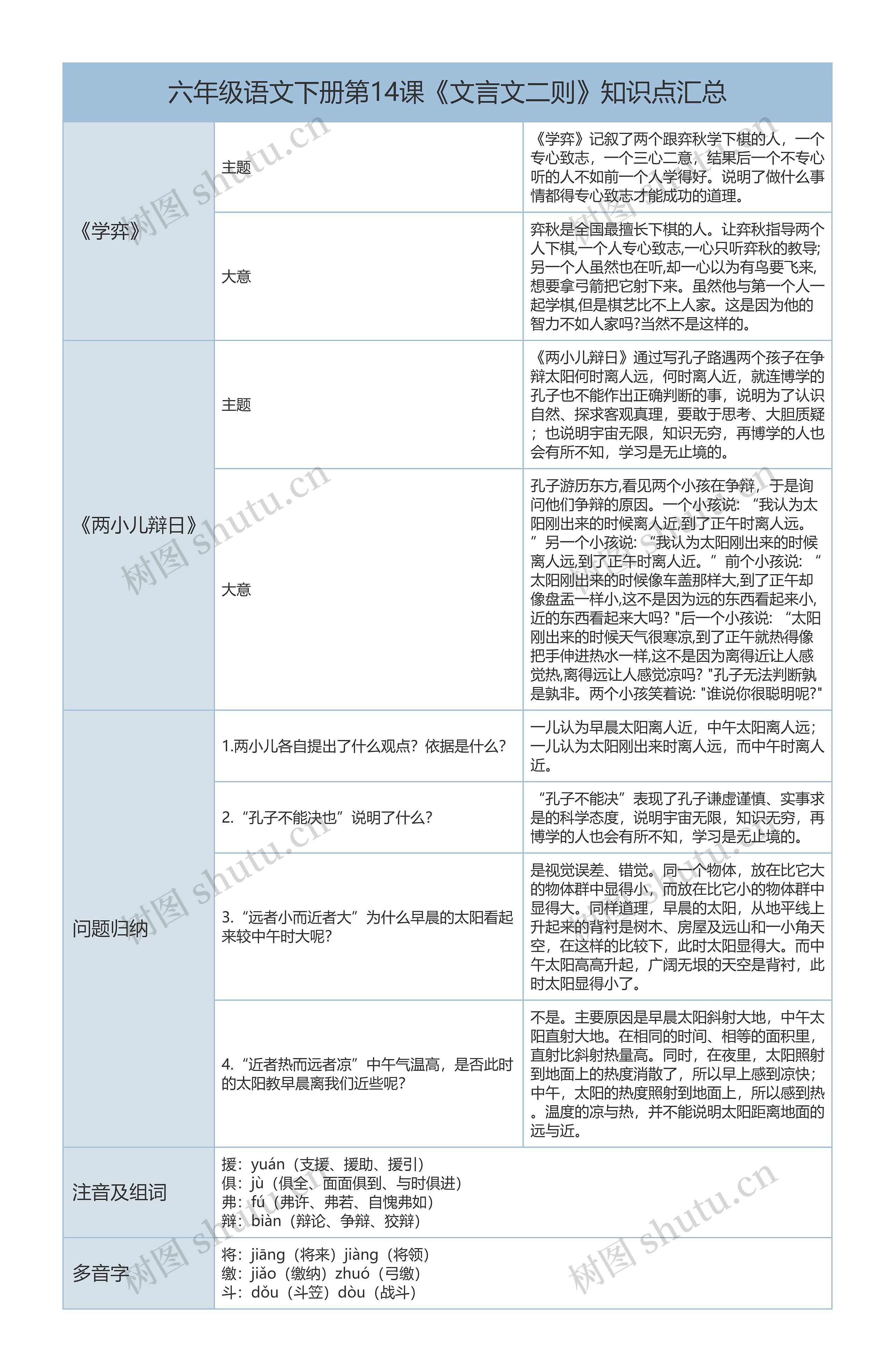Click the answer starting 不是。主要原因是早晨太阳斜射大地
The height and width of the screenshot is (1372, 895).
coord(678,1074)
